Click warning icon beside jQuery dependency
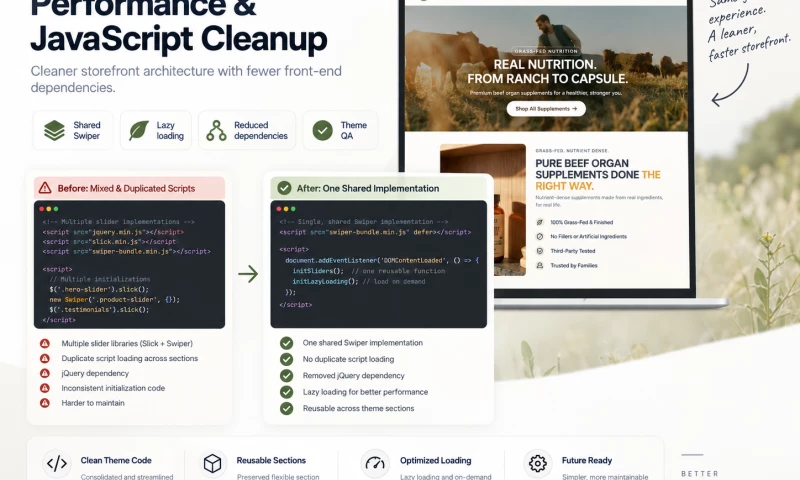The width and height of the screenshot is (800, 480). pyautogui.click(x=45, y=373)
